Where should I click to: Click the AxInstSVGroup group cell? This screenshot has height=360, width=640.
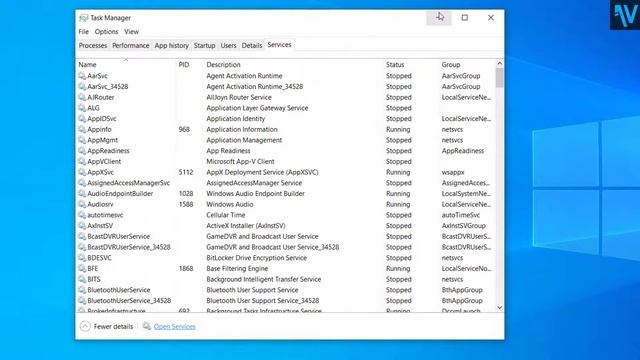(463, 225)
